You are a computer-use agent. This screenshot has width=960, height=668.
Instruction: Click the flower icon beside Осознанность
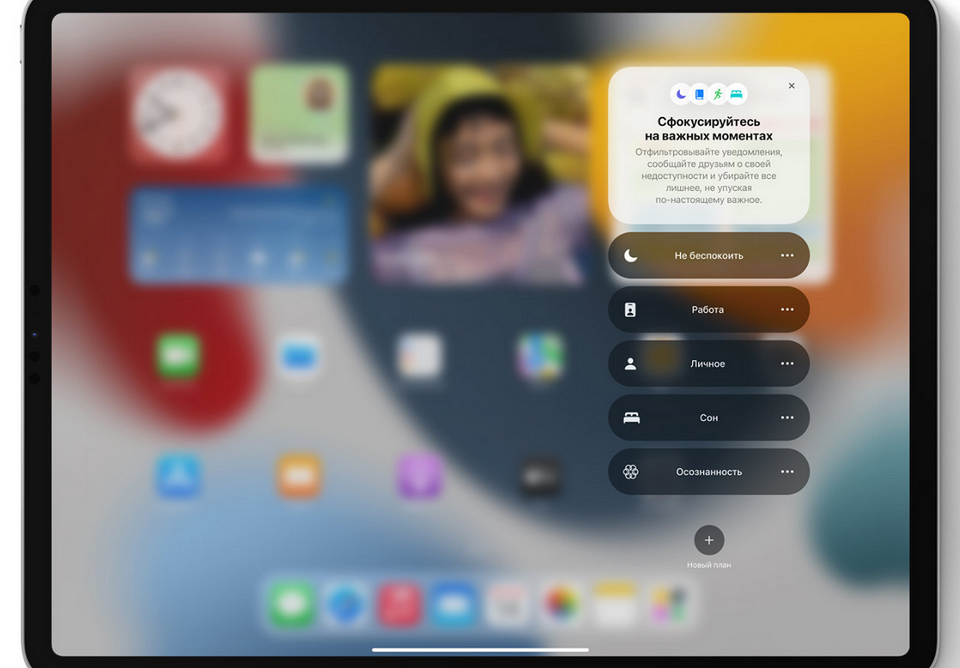tap(630, 471)
